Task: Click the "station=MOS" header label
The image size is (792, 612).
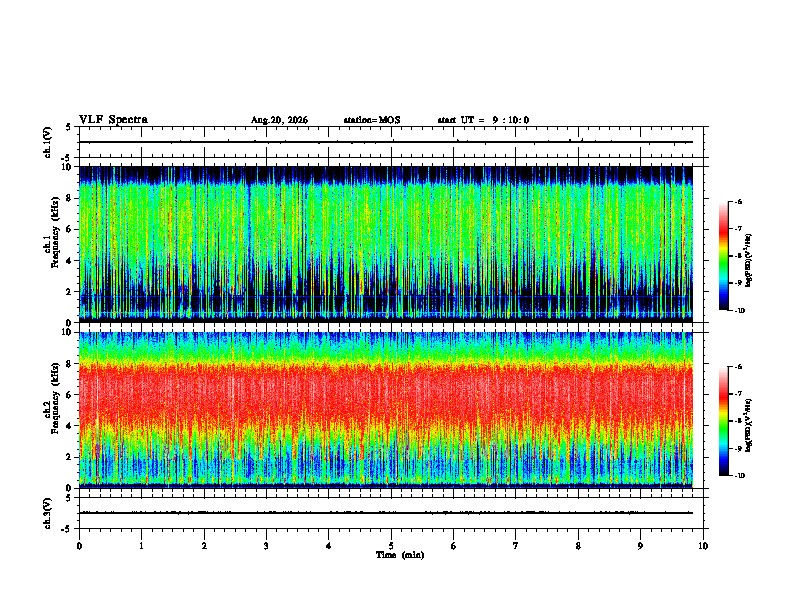Action: [x=372, y=120]
